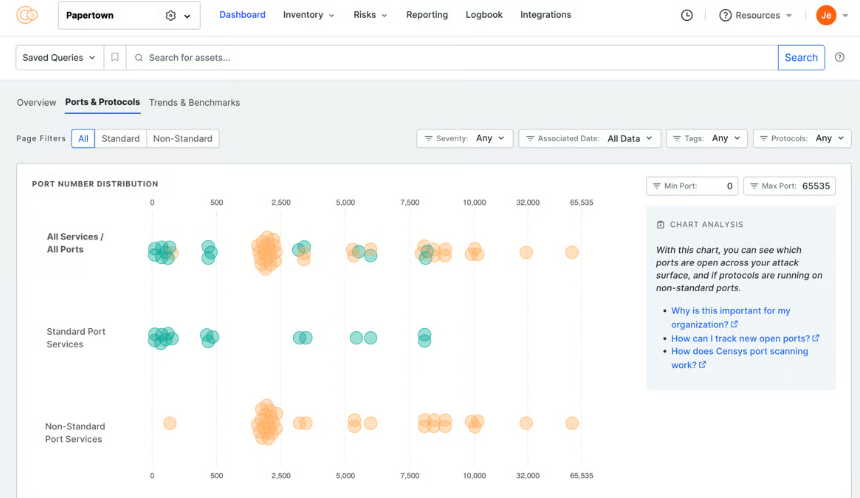Click the rightmost orange dot in All Services row
The image size is (860, 498).
point(572,253)
